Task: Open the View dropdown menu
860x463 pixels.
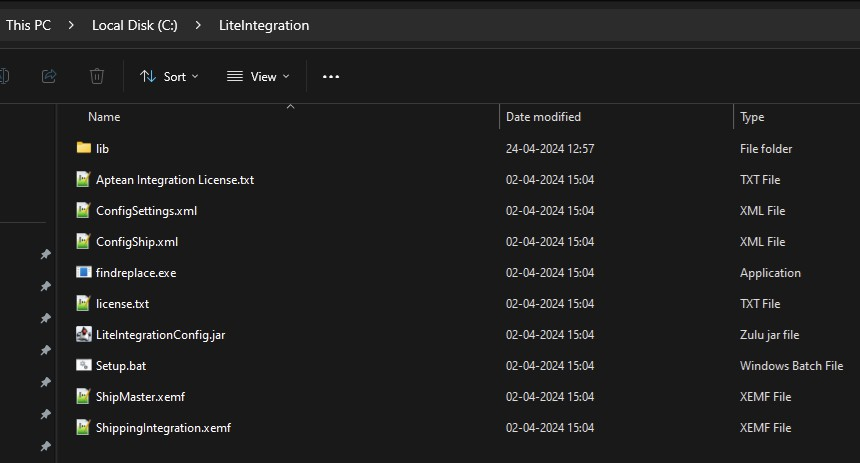Action: coord(258,77)
